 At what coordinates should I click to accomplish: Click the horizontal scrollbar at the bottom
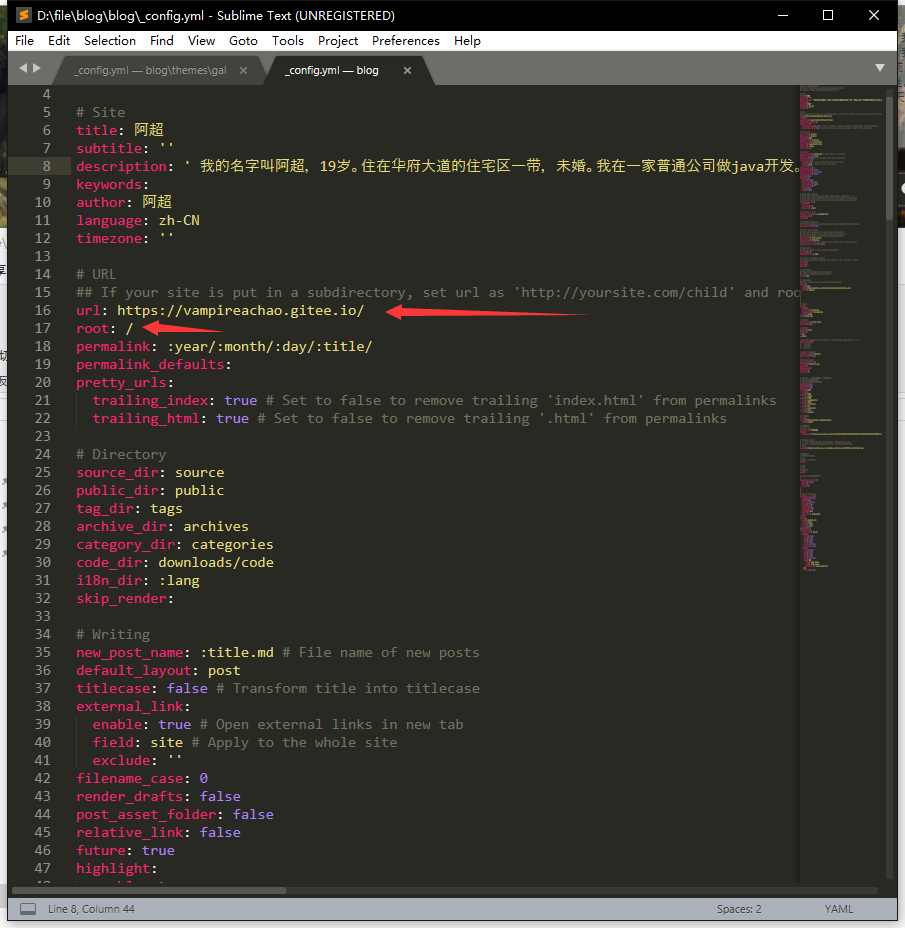click(150, 890)
